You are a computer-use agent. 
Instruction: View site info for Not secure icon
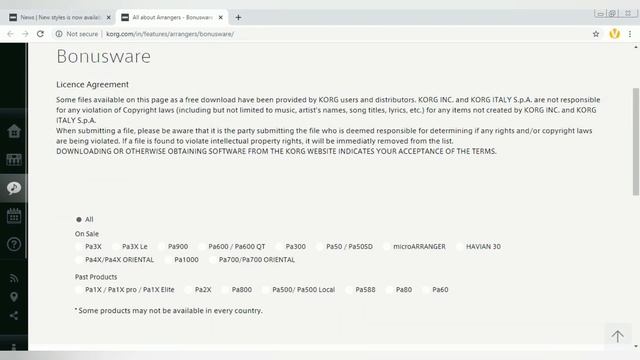tap(59, 34)
